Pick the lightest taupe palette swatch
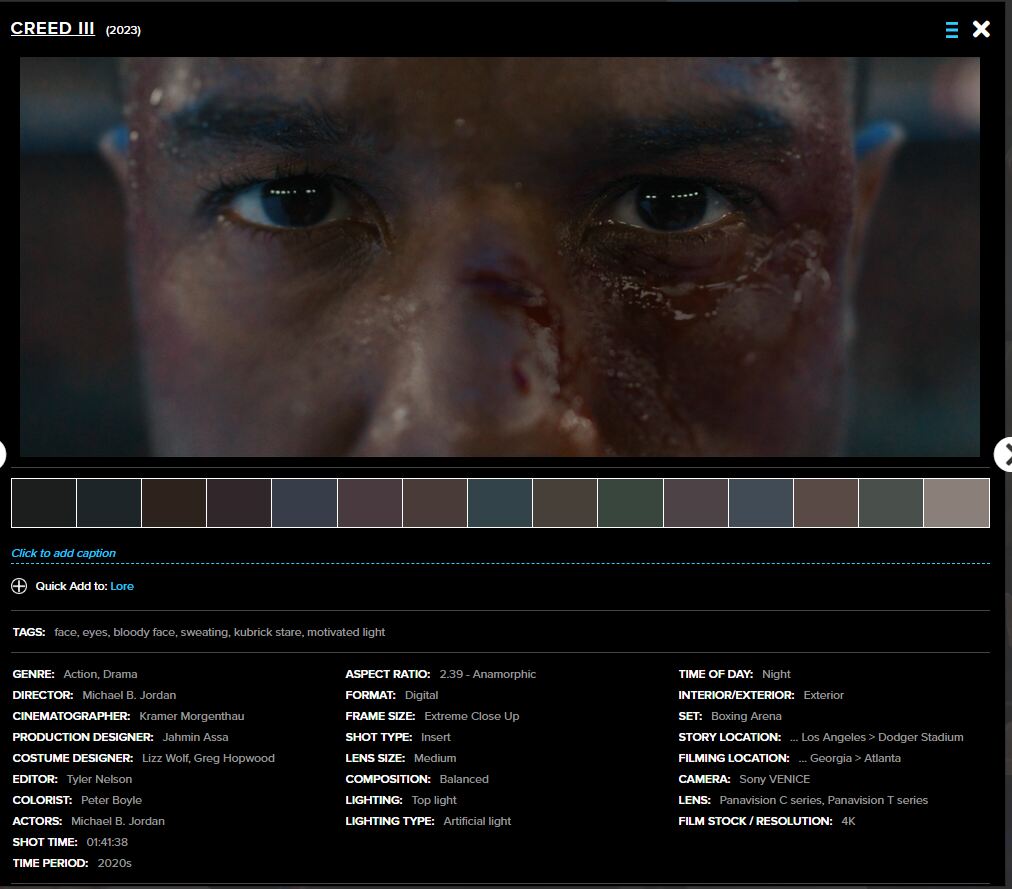 click(x=956, y=503)
